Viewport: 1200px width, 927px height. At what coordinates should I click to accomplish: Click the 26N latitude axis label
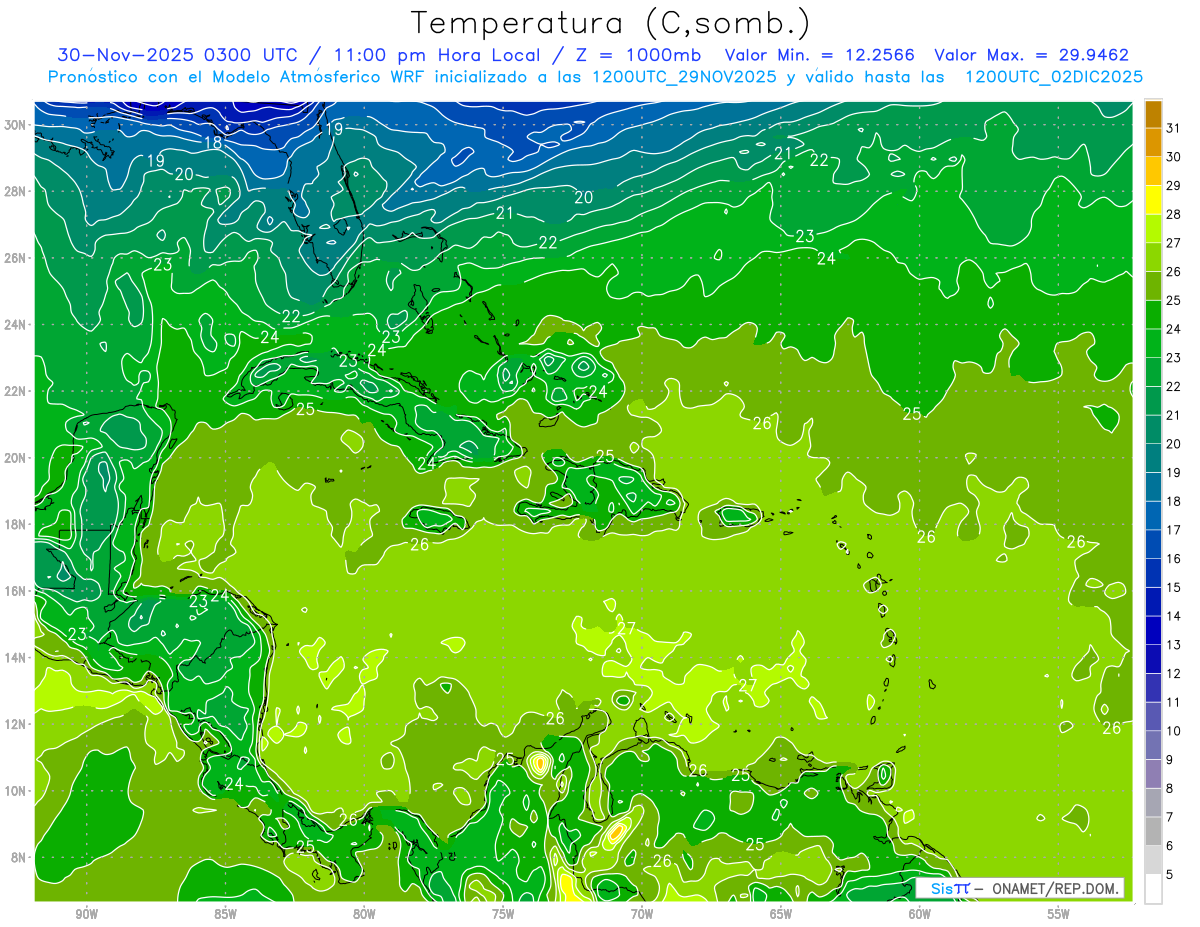coord(17,258)
